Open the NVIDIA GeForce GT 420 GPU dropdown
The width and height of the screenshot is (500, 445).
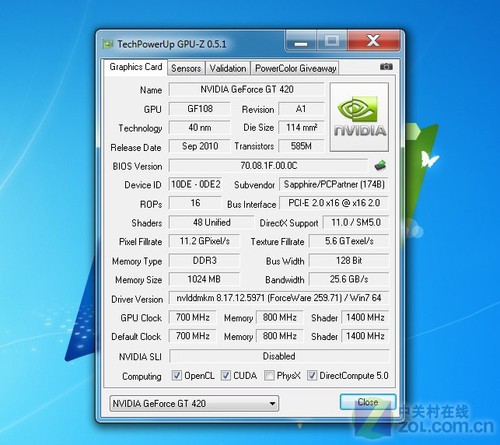194,404
